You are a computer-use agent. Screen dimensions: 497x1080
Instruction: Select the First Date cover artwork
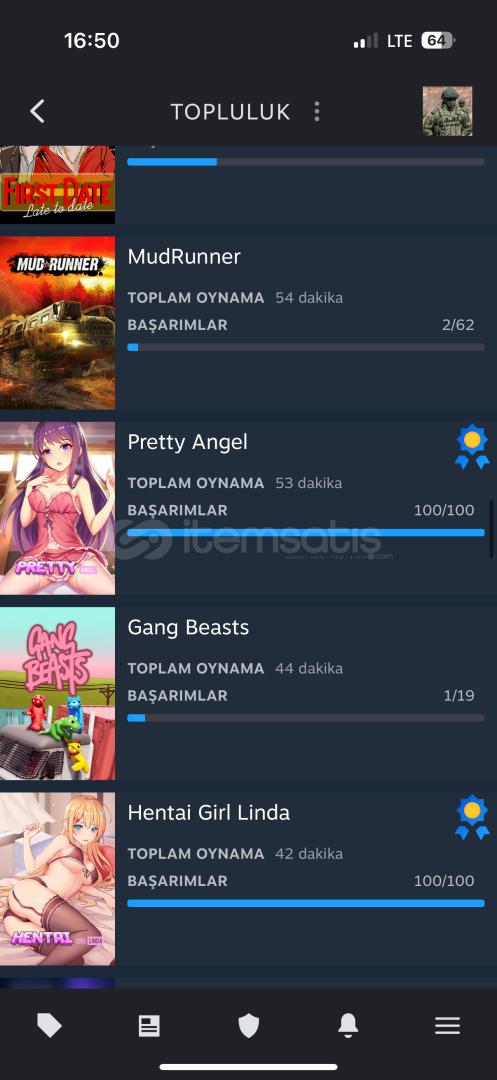click(58, 185)
